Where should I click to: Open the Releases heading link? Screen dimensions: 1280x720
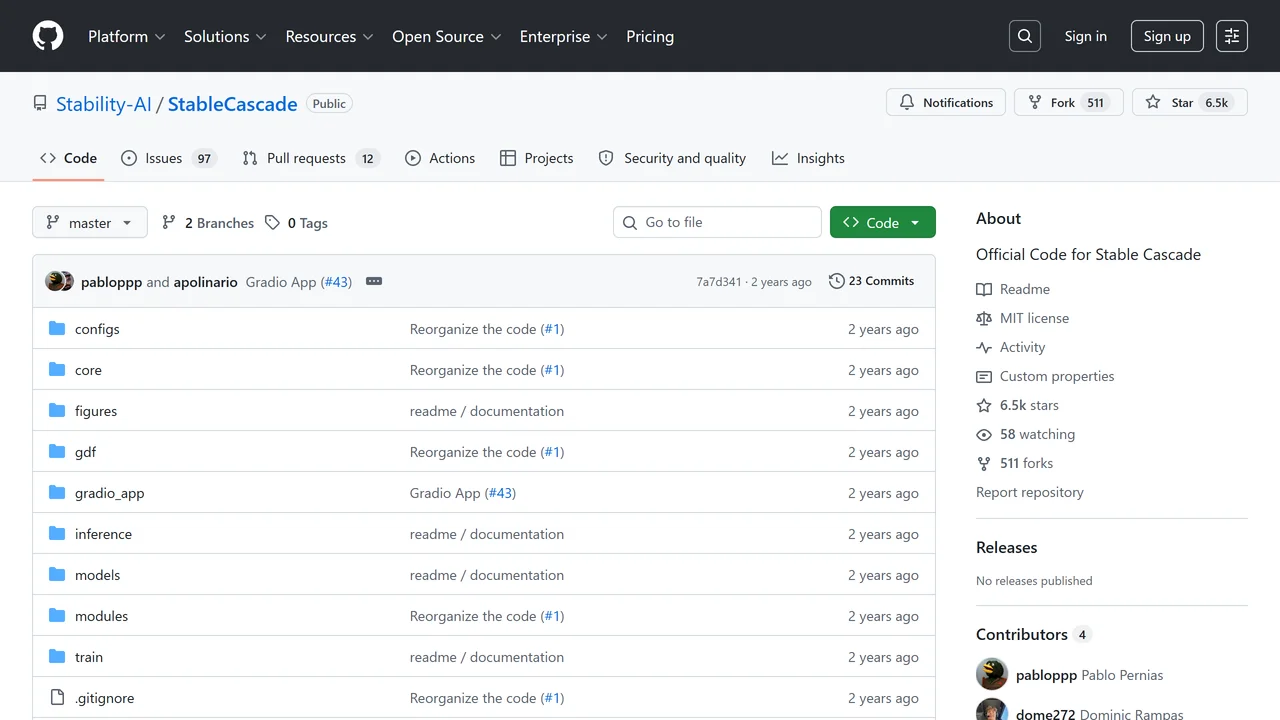(x=1006, y=547)
